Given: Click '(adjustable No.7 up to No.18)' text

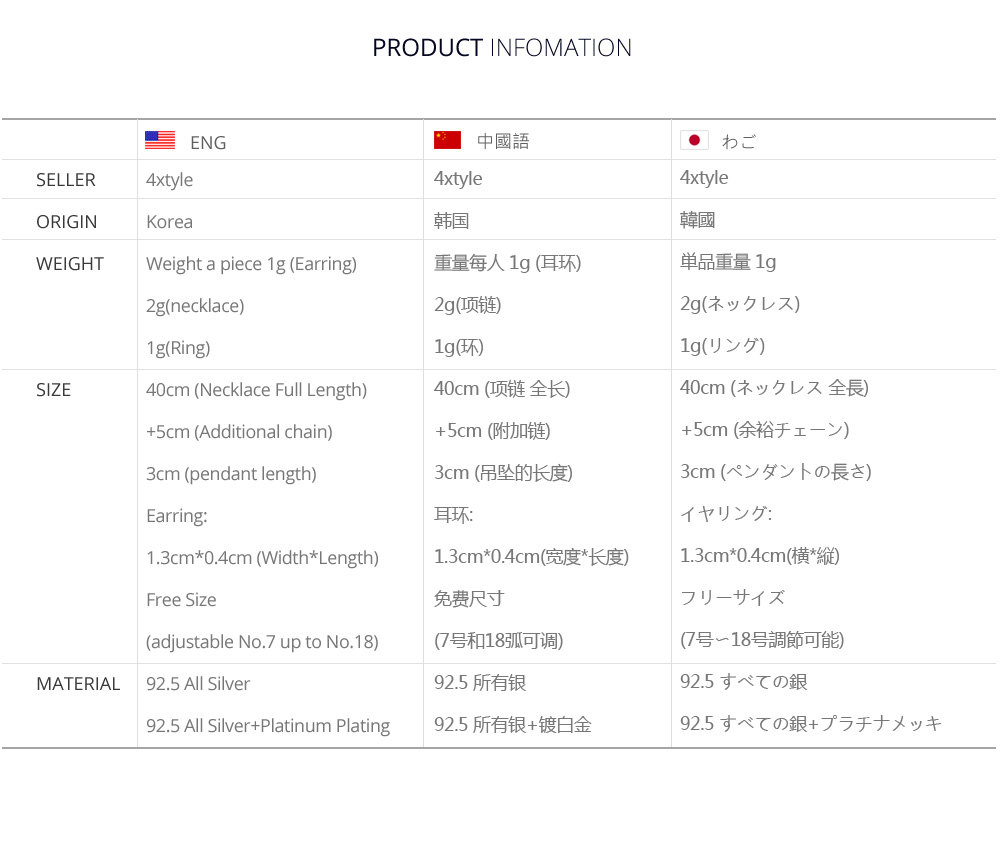Looking at the screenshot, I should [x=262, y=642].
